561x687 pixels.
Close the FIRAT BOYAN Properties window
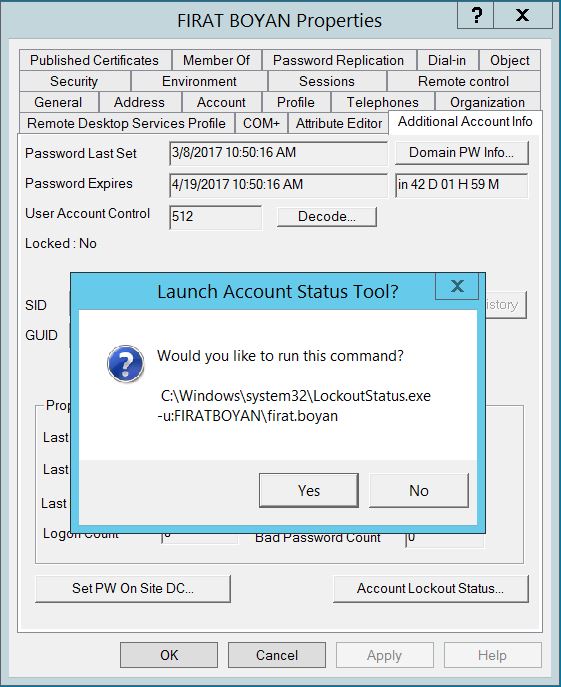tap(522, 15)
